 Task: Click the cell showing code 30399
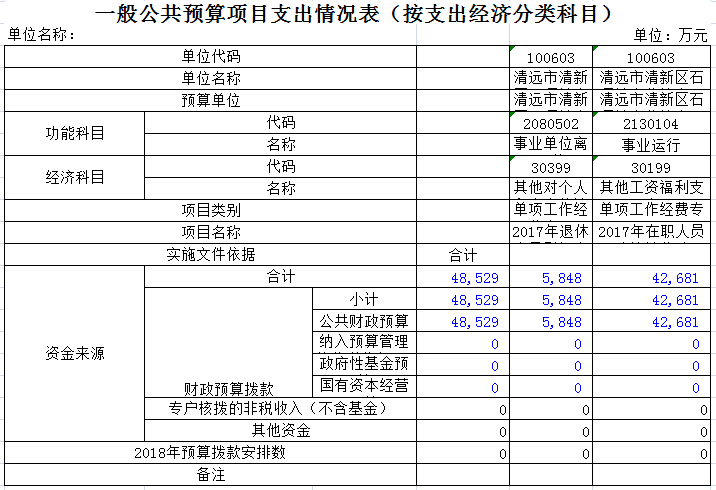click(x=550, y=166)
